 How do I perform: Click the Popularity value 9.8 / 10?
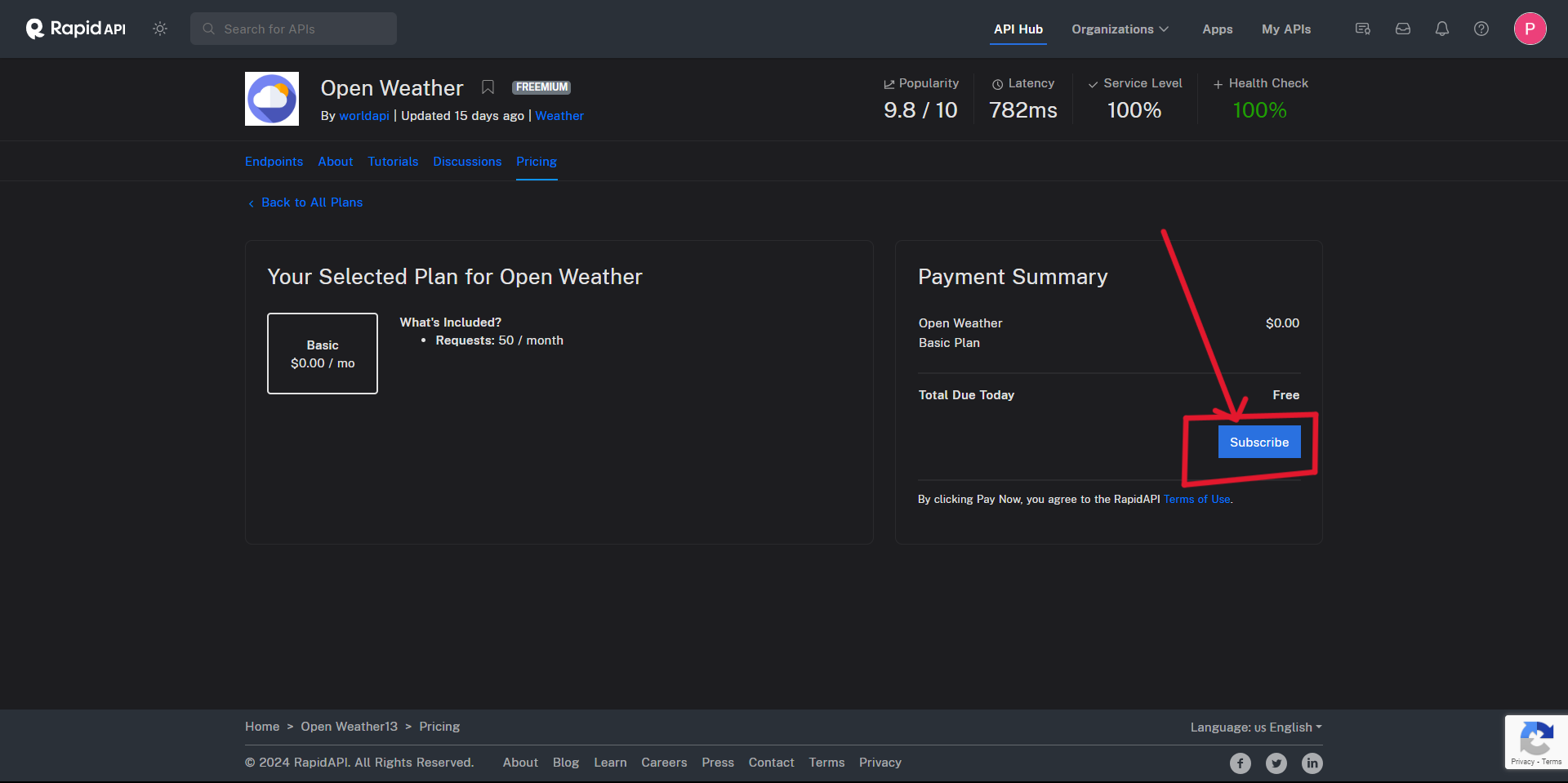coord(920,110)
